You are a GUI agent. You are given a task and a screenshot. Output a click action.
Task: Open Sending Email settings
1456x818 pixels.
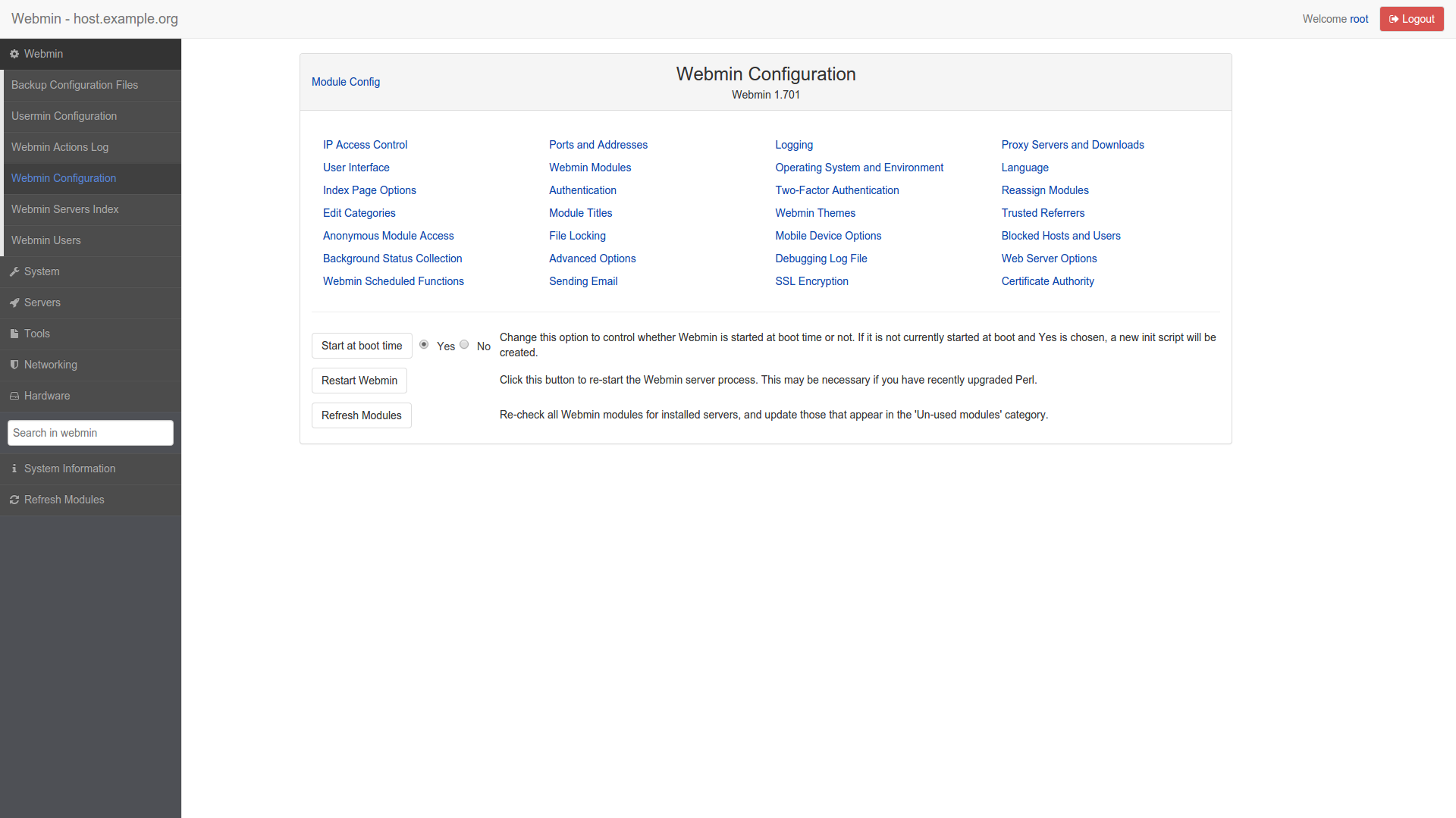pyautogui.click(x=583, y=281)
